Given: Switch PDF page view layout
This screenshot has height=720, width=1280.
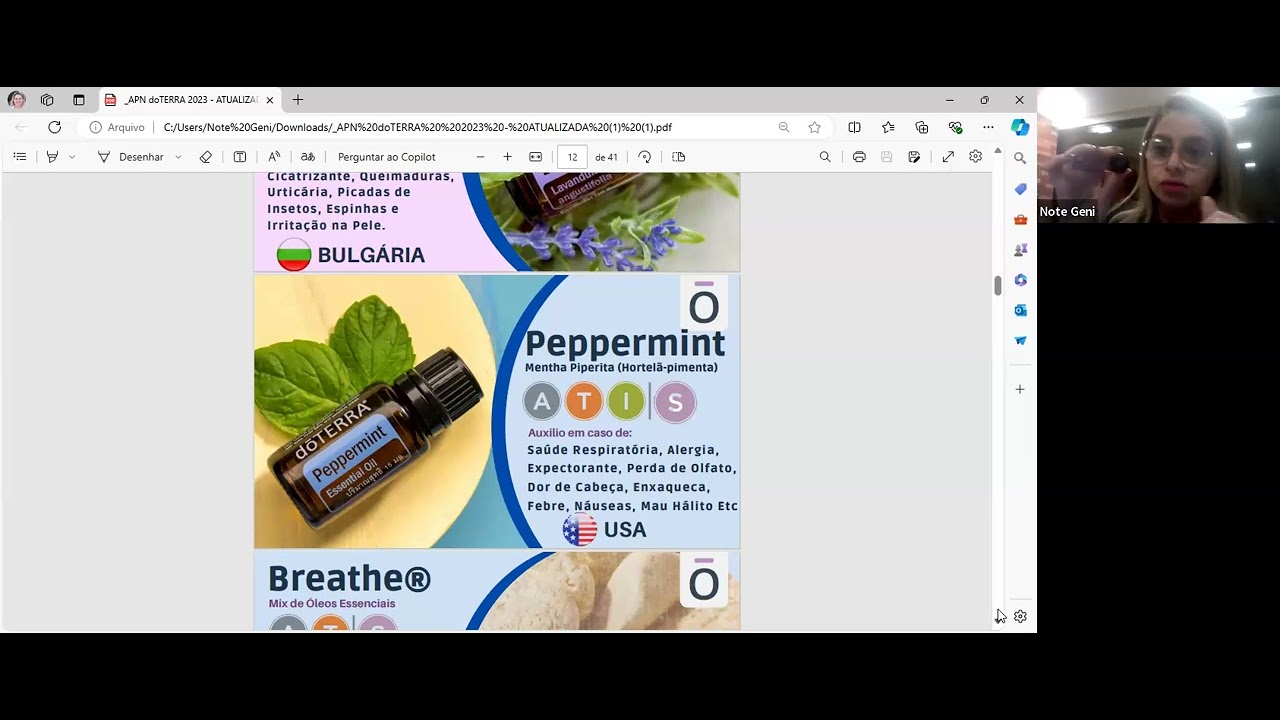Looking at the screenshot, I should click(679, 157).
